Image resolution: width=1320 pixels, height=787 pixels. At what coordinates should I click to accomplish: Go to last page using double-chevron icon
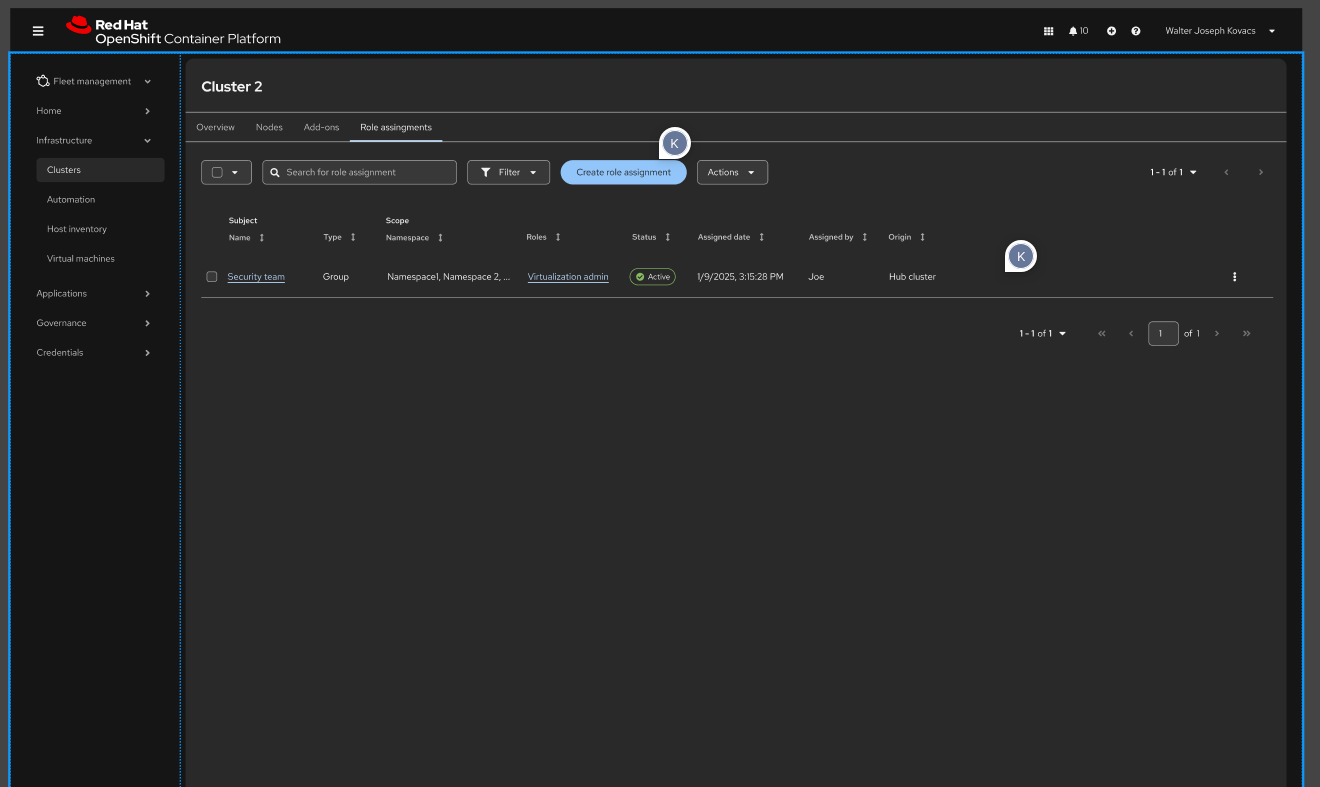[1246, 334]
